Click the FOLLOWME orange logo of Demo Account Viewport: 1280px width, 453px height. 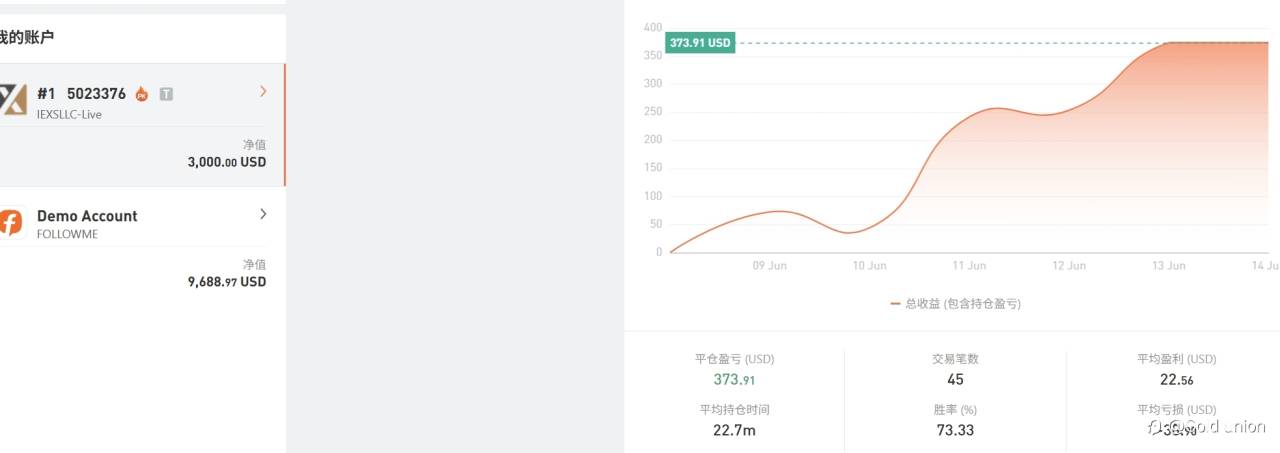10,222
